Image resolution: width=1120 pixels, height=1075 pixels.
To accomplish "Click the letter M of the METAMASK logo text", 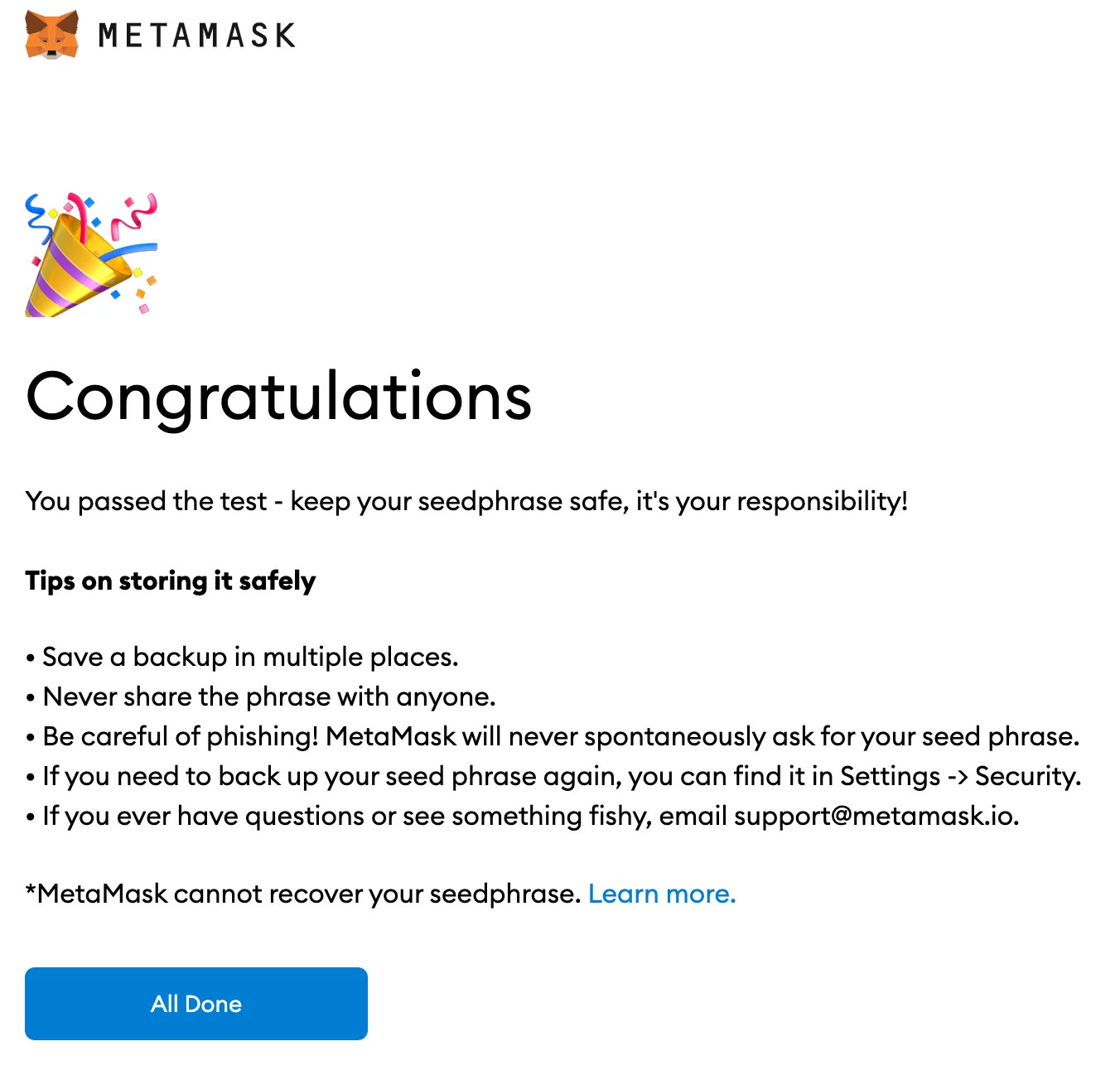I will 109,36.
